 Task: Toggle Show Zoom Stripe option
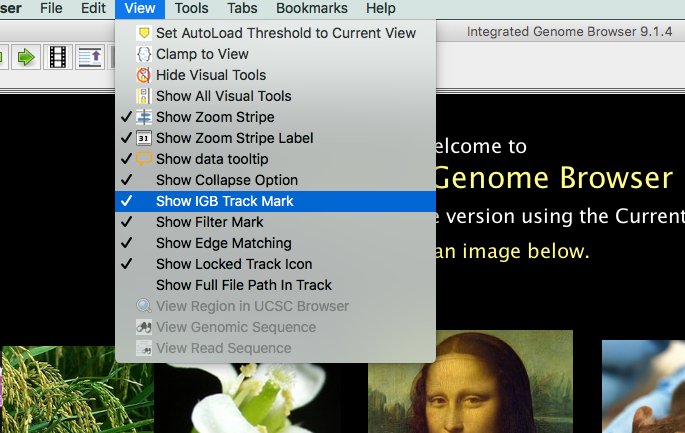click(214, 117)
